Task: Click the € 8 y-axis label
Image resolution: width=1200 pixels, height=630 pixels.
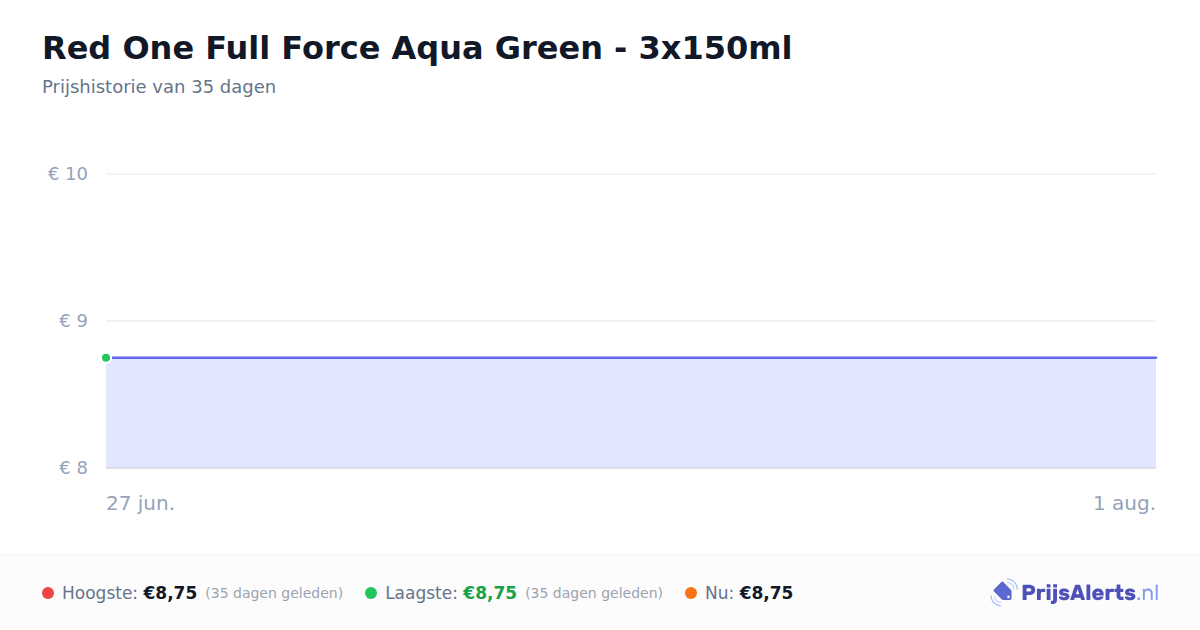Action: click(x=74, y=468)
